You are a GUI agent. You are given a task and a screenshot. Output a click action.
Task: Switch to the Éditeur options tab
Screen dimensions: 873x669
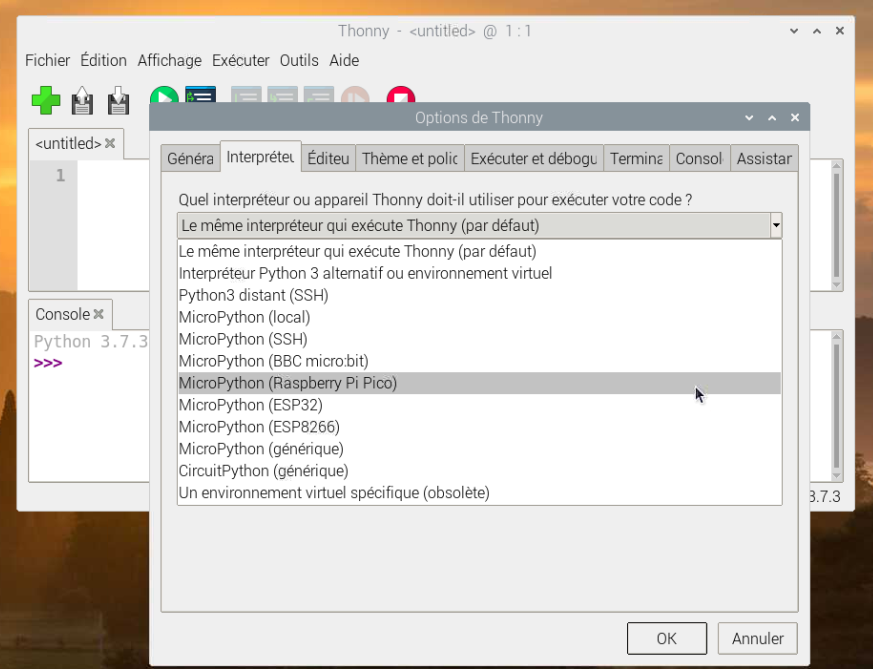(328, 159)
